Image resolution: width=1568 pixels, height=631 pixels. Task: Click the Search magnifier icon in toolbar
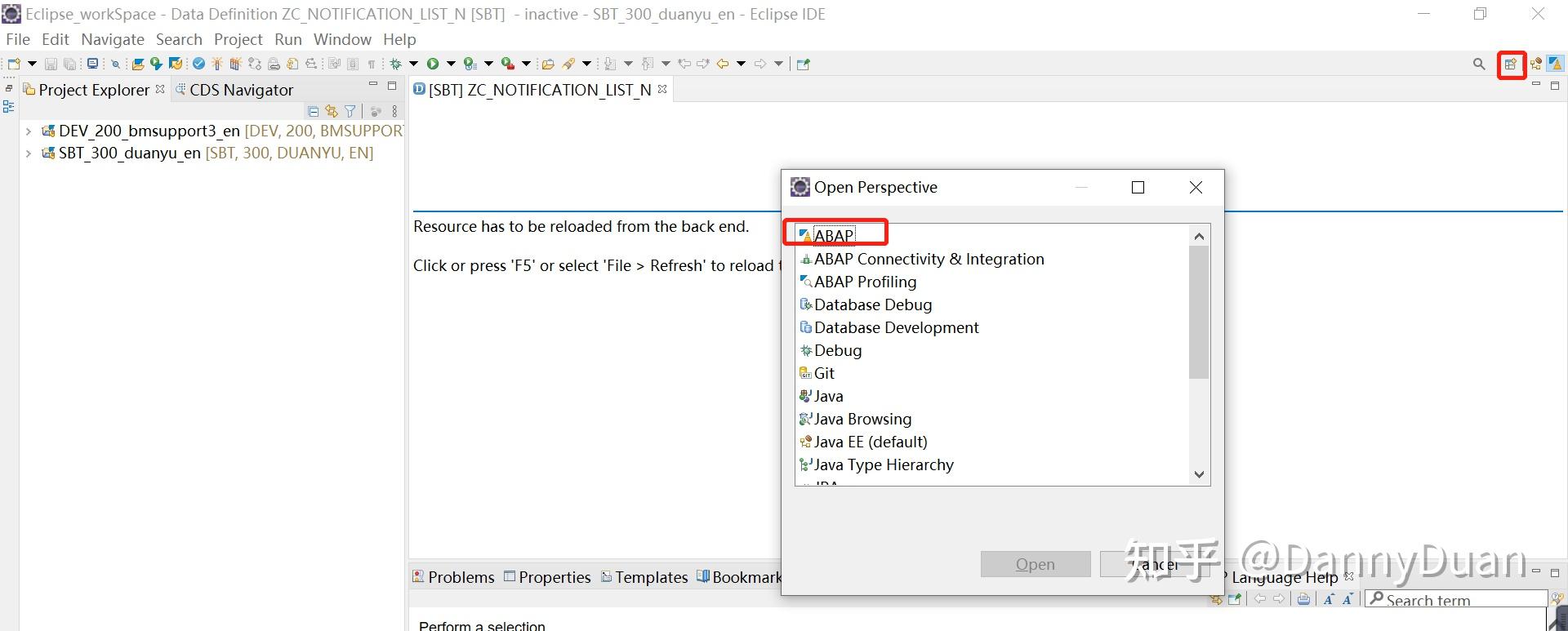point(1479,64)
